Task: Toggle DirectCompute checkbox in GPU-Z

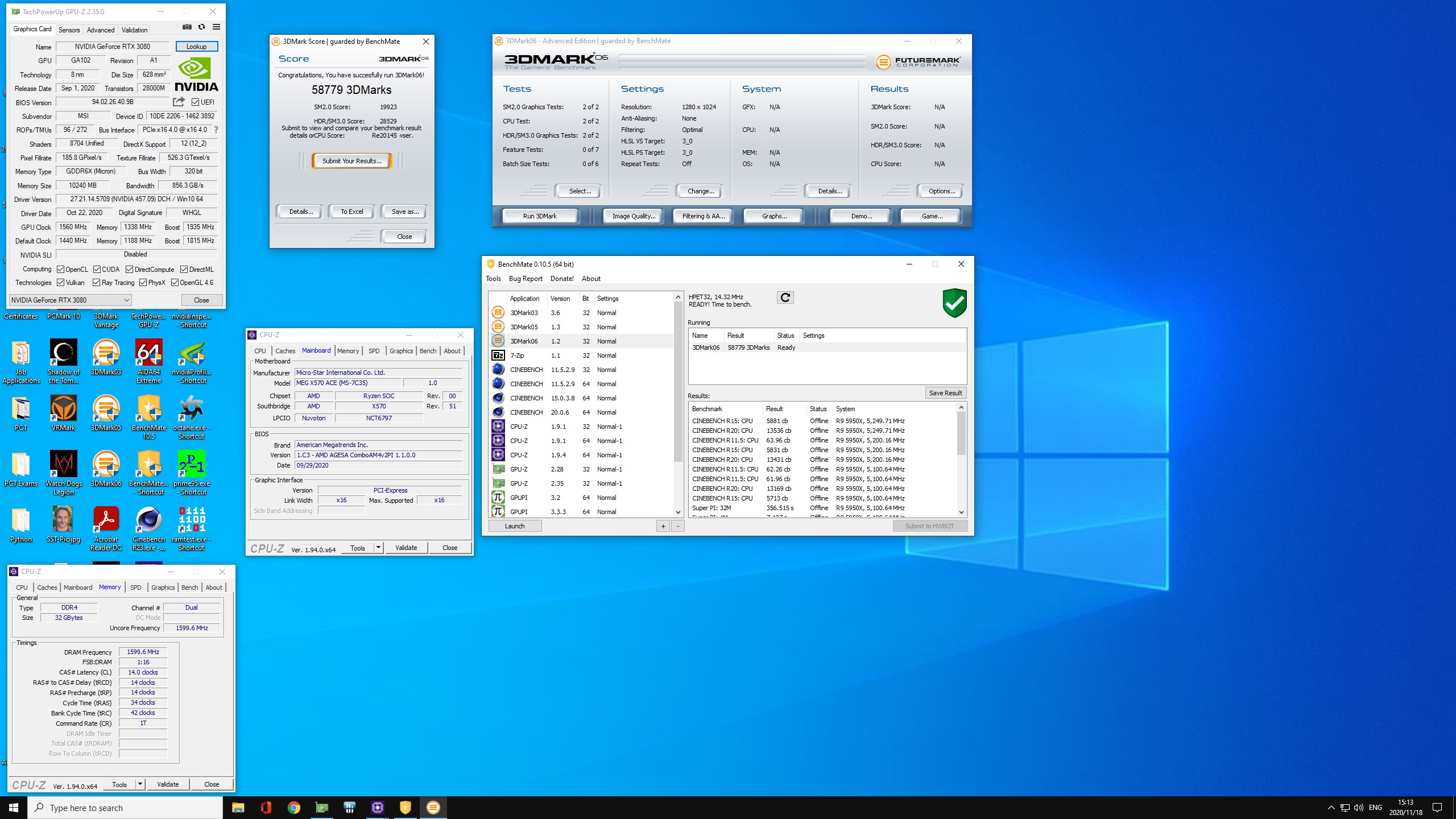Action: pyautogui.click(x=129, y=270)
